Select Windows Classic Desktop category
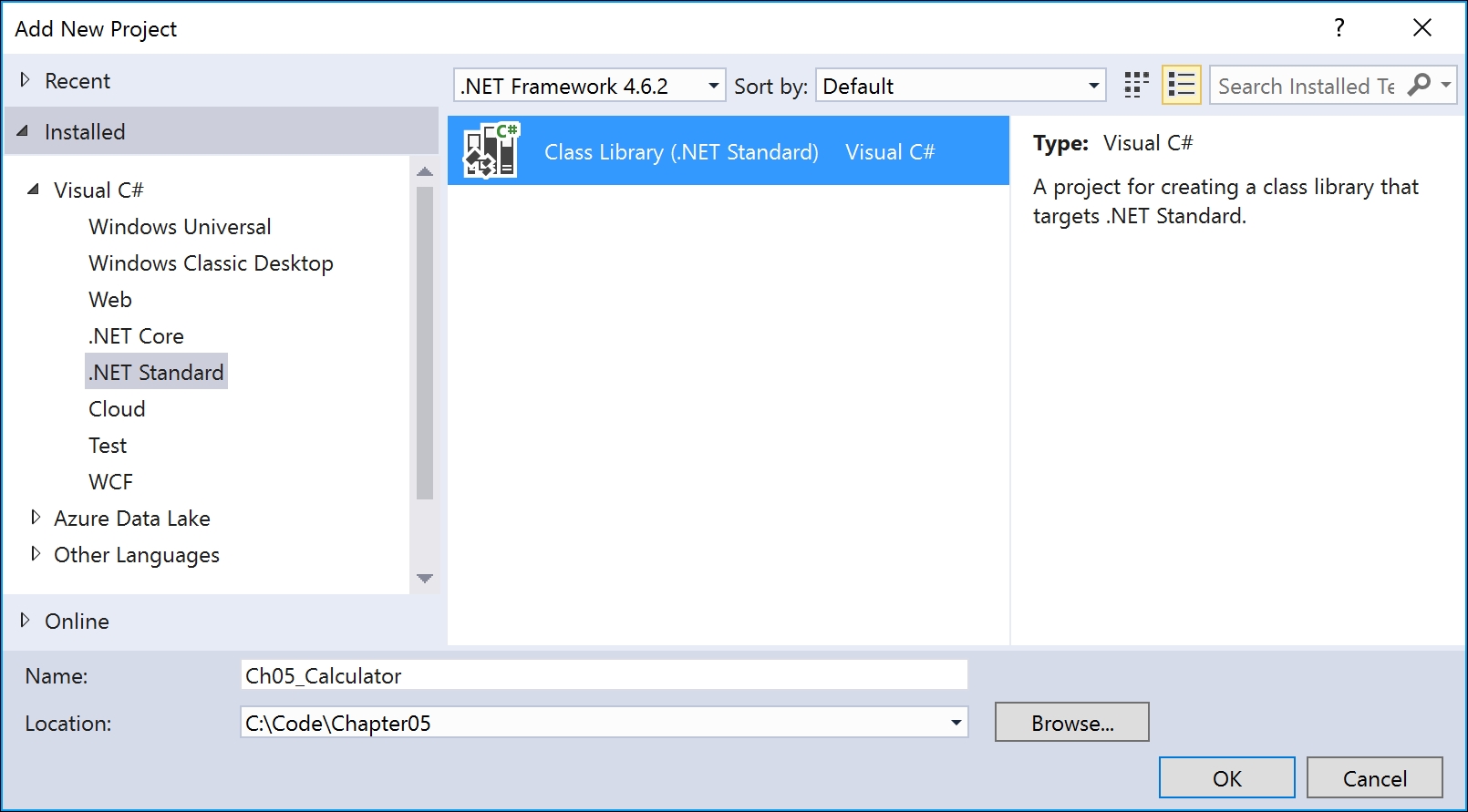 [211, 262]
